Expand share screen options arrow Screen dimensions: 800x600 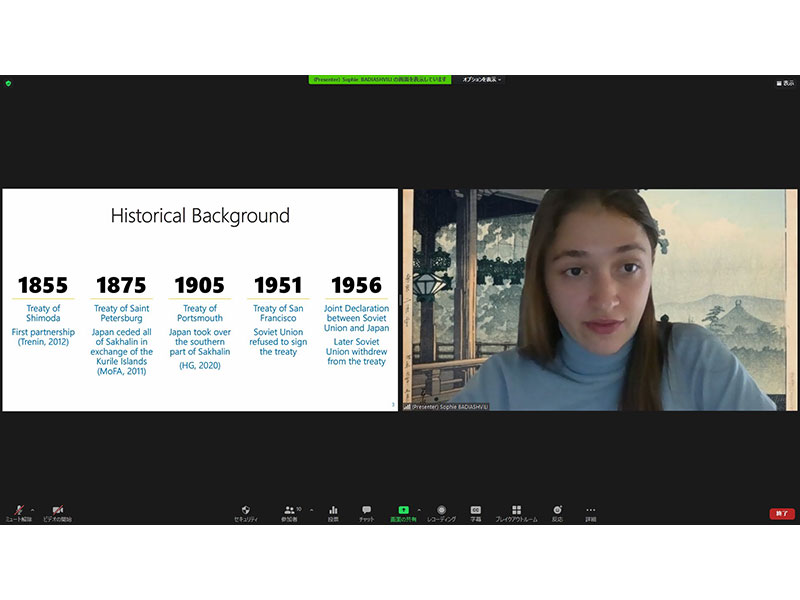(x=419, y=509)
